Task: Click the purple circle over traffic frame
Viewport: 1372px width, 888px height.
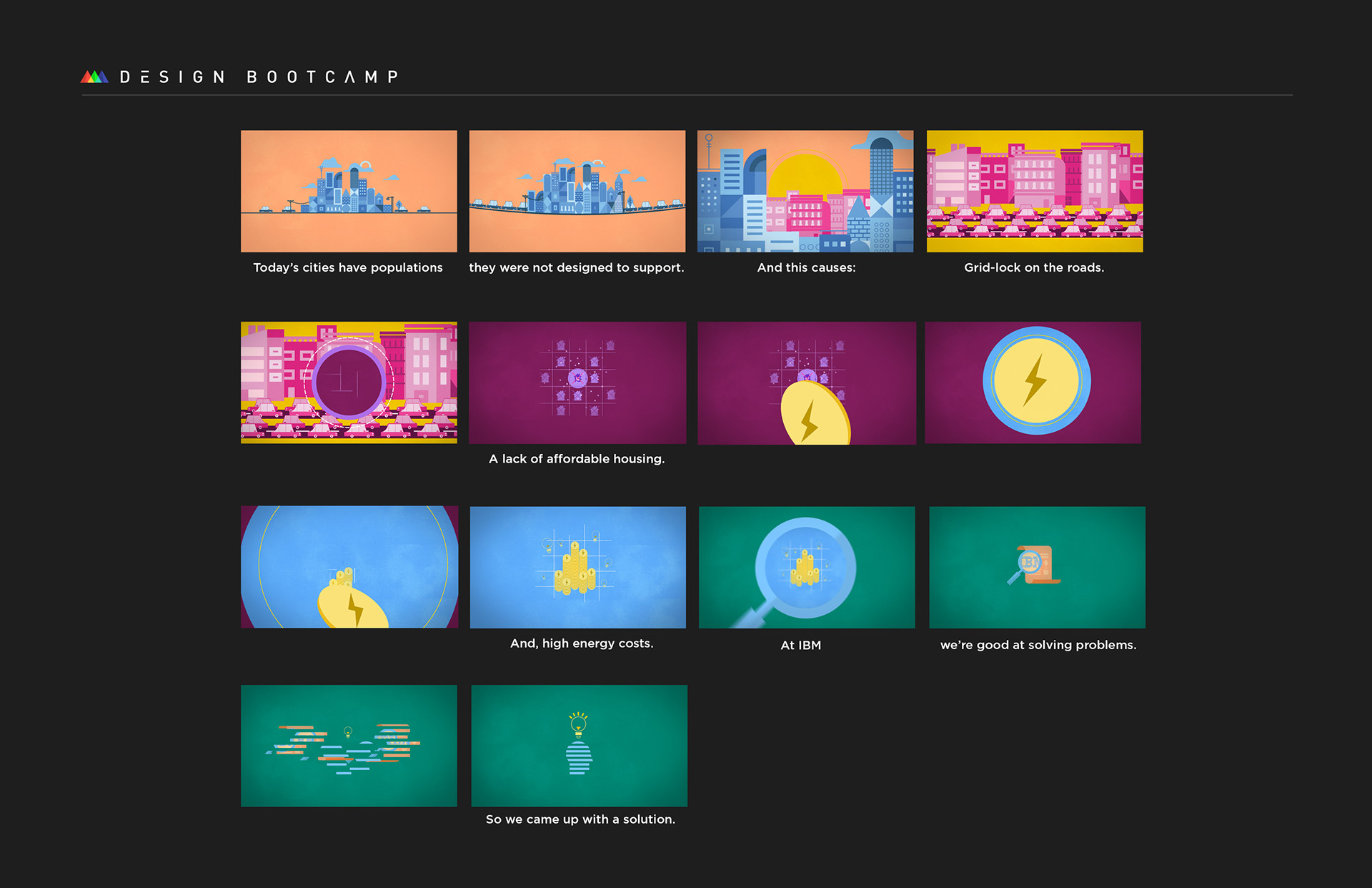Action: coord(349,383)
